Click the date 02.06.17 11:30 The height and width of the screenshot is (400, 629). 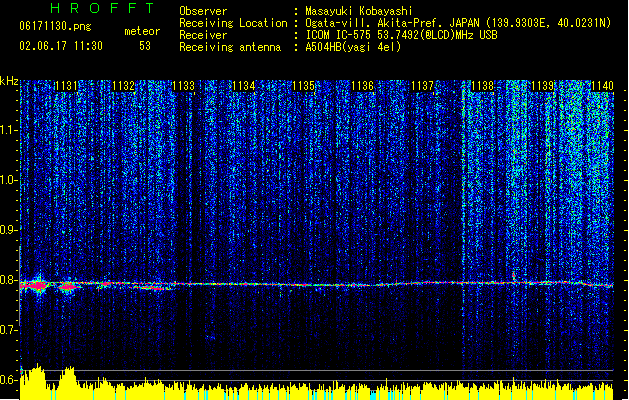pos(61,46)
